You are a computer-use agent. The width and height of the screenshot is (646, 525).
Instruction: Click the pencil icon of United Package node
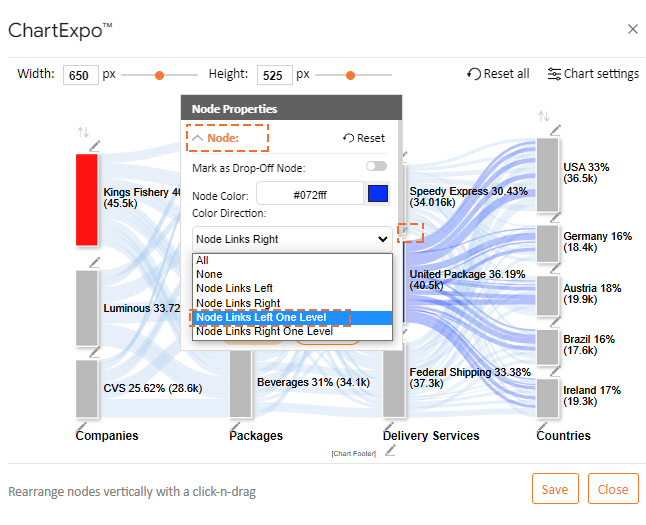pyautogui.click(x=405, y=230)
